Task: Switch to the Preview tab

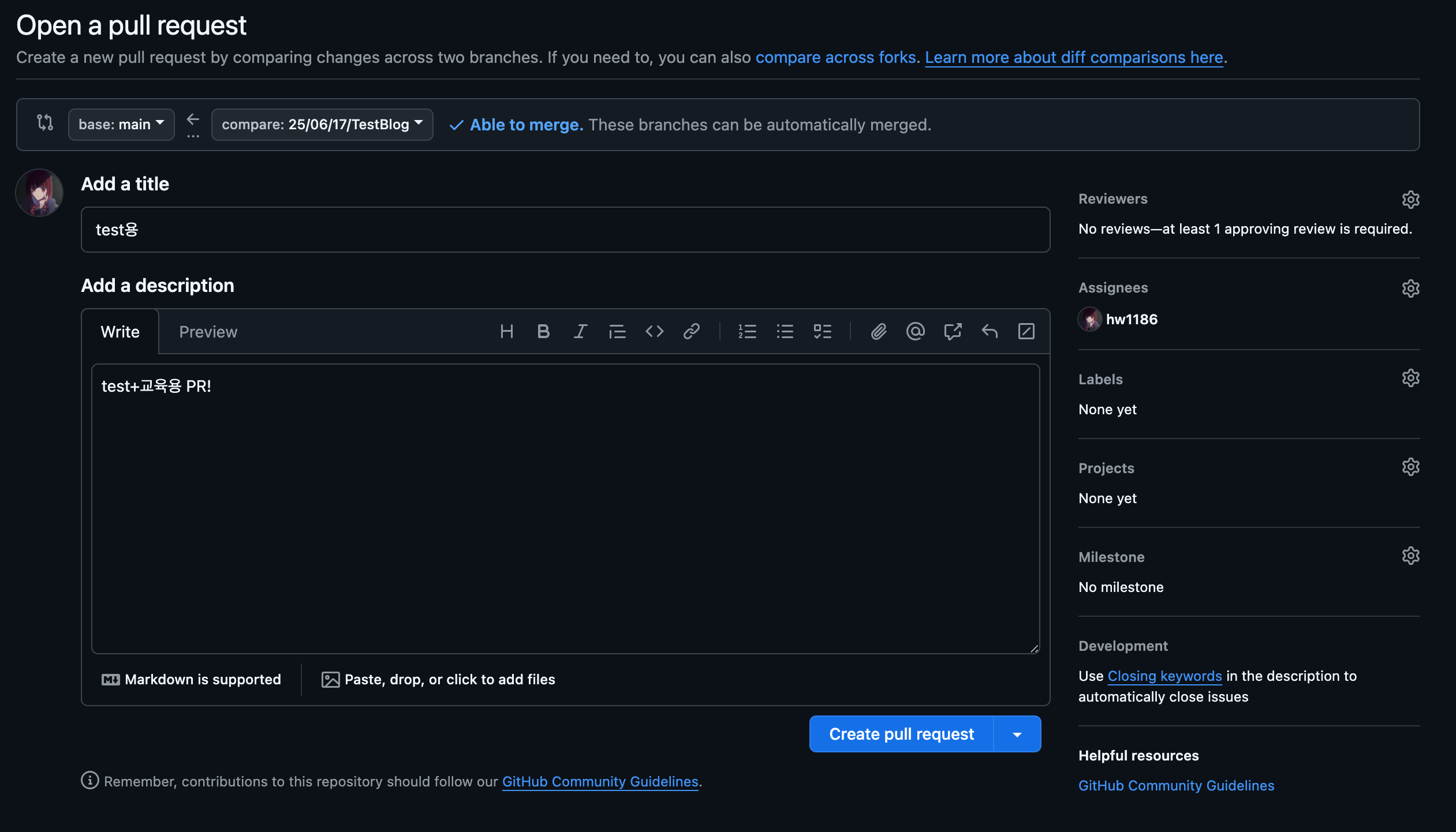Action: (x=208, y=332)
